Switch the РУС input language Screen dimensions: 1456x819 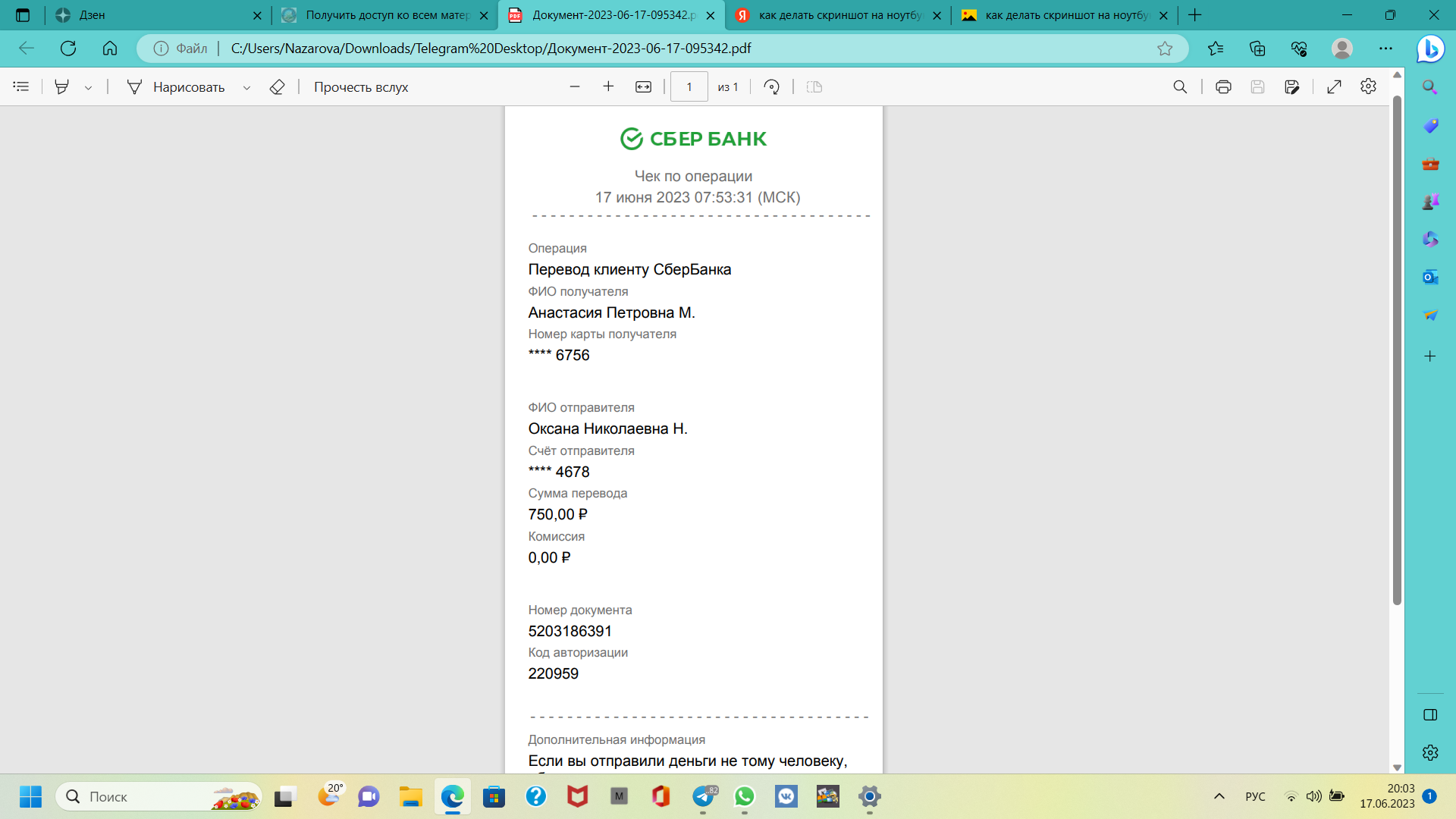coord(1256,796)
